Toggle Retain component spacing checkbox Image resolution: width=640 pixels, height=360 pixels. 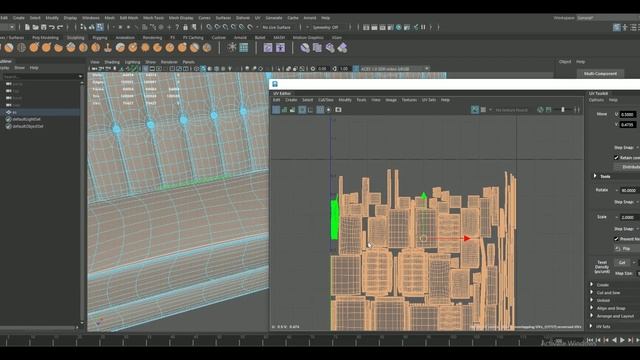tap(616, 158)
